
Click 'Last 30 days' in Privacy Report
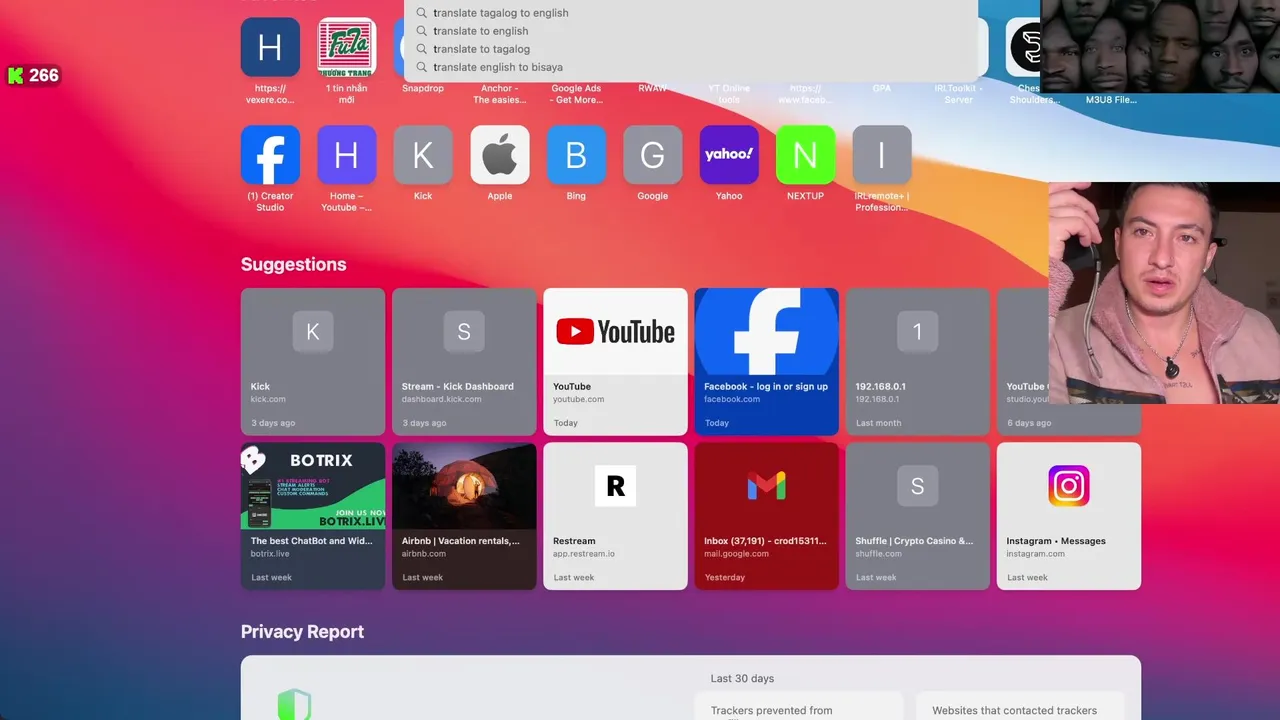click(742, 678)
